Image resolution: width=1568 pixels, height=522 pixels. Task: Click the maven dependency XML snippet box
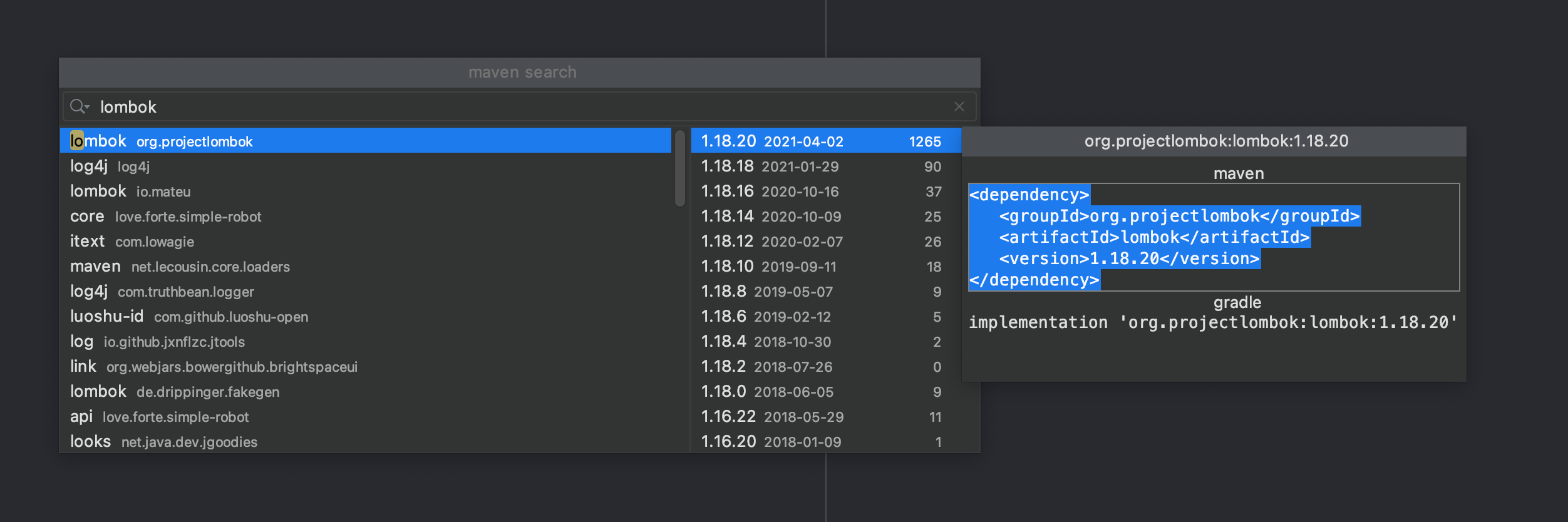[1214, 237]
